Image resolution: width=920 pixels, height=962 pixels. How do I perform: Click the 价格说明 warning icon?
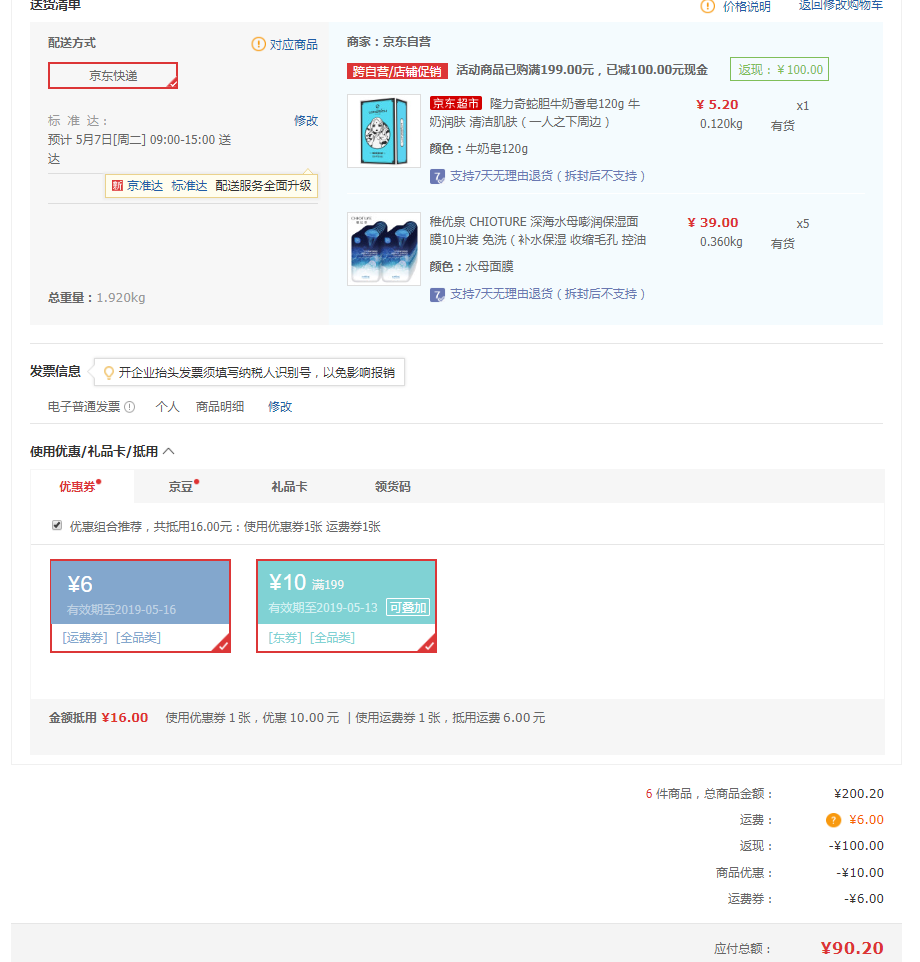(x=707, y=7)
